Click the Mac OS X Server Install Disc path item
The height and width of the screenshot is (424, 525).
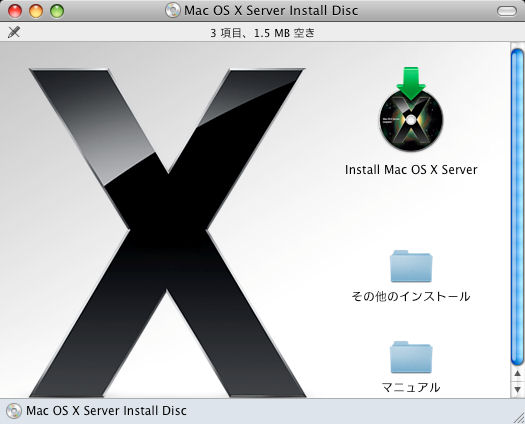(97, 411)
